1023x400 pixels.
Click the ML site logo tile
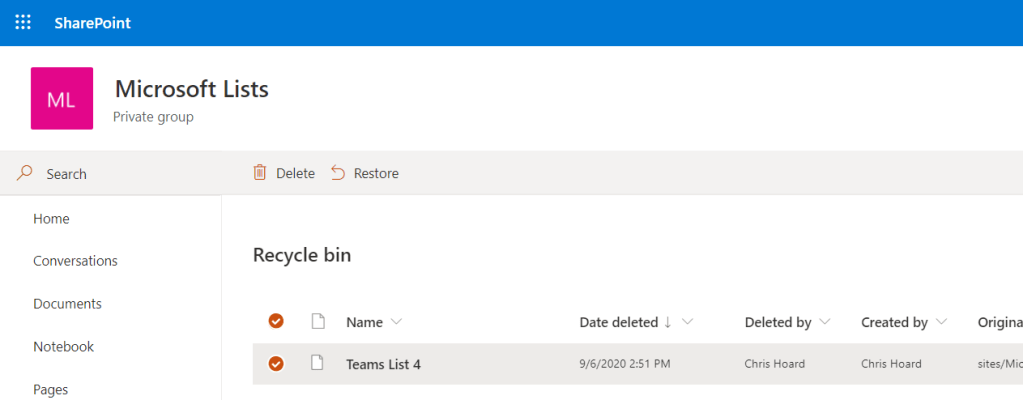(x=62, y=99)
